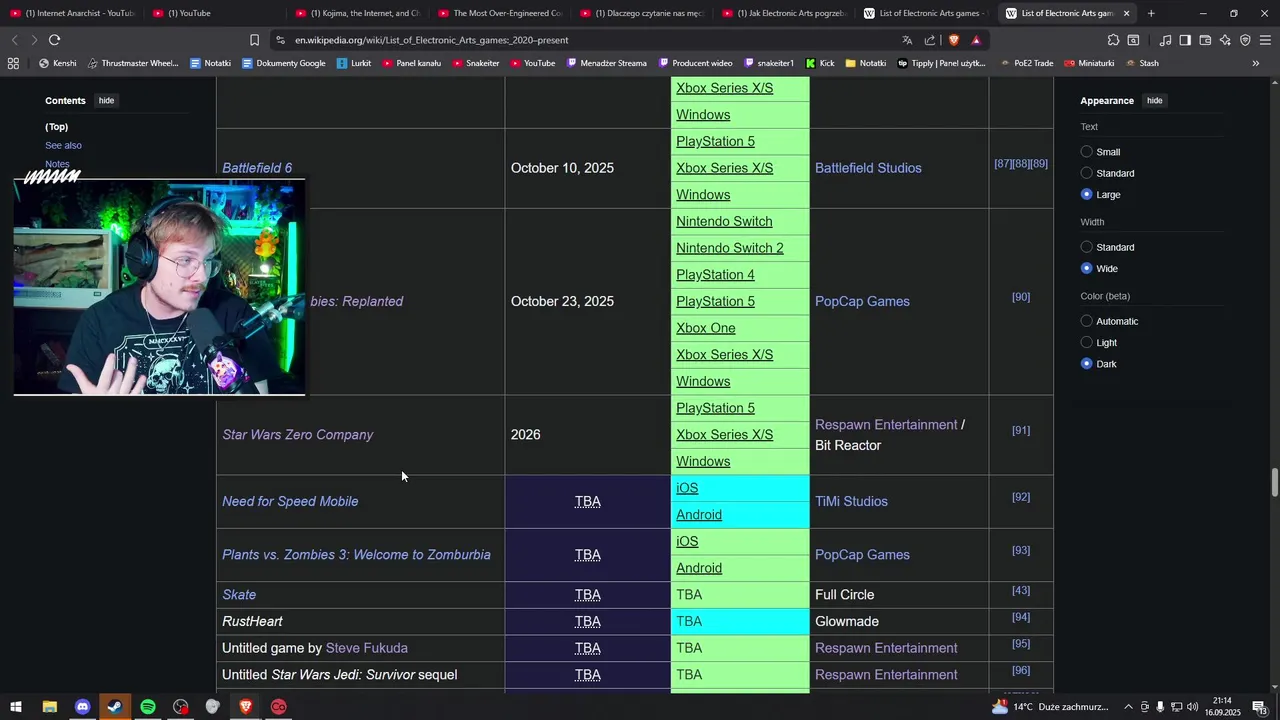Open the Steve Fukuda link
This screenshot has height=720, width=1280.
(x=367, y=648)
